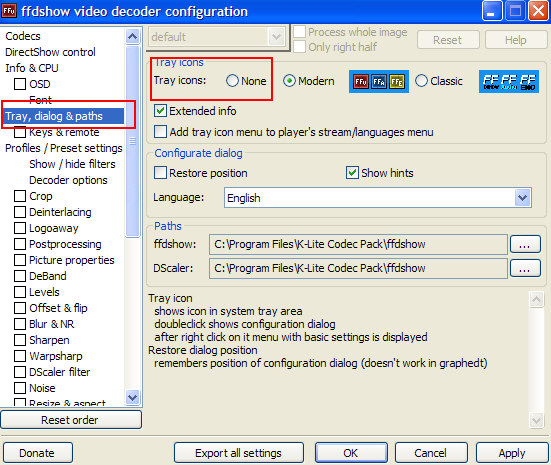Image resolution: width=551 pixels, height=465 pixels.
Task: Click the Cancel button
Action: click(431, 453)
